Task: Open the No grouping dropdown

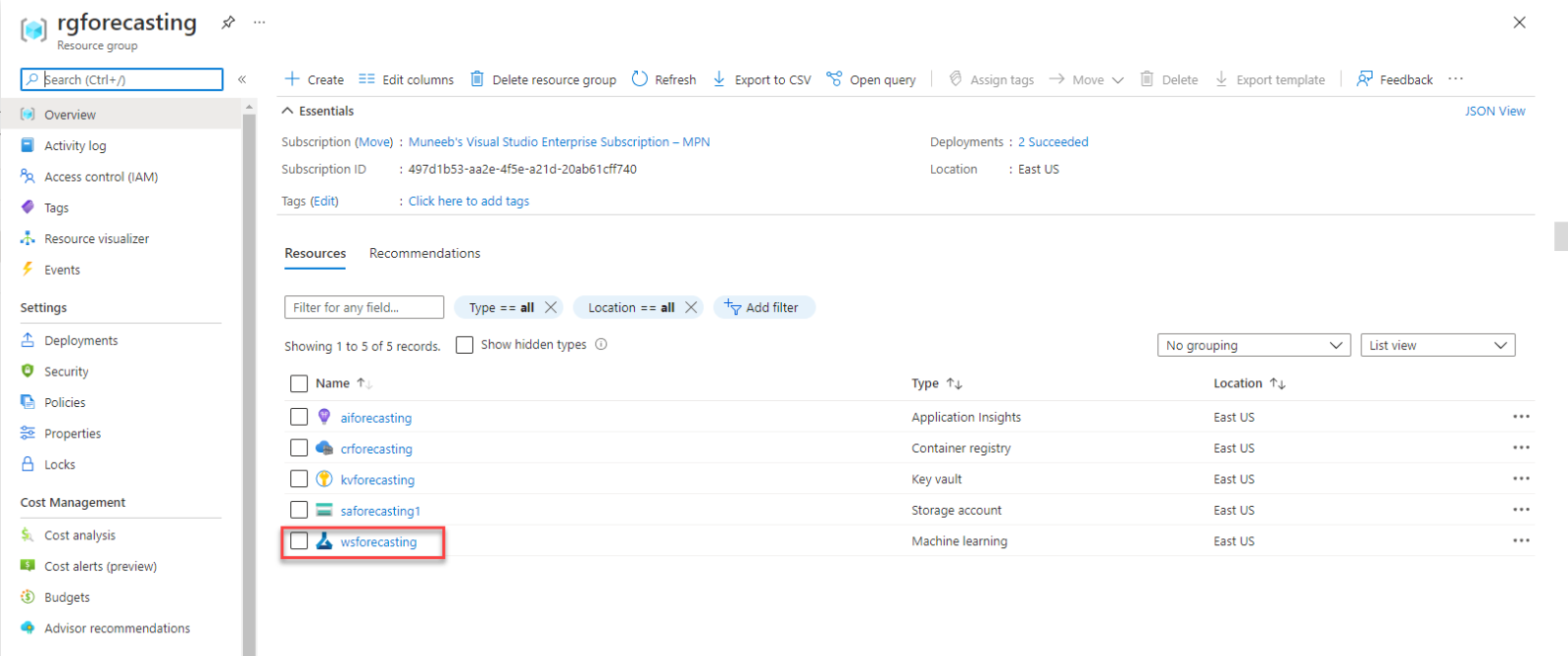Action: [1253, 345]
